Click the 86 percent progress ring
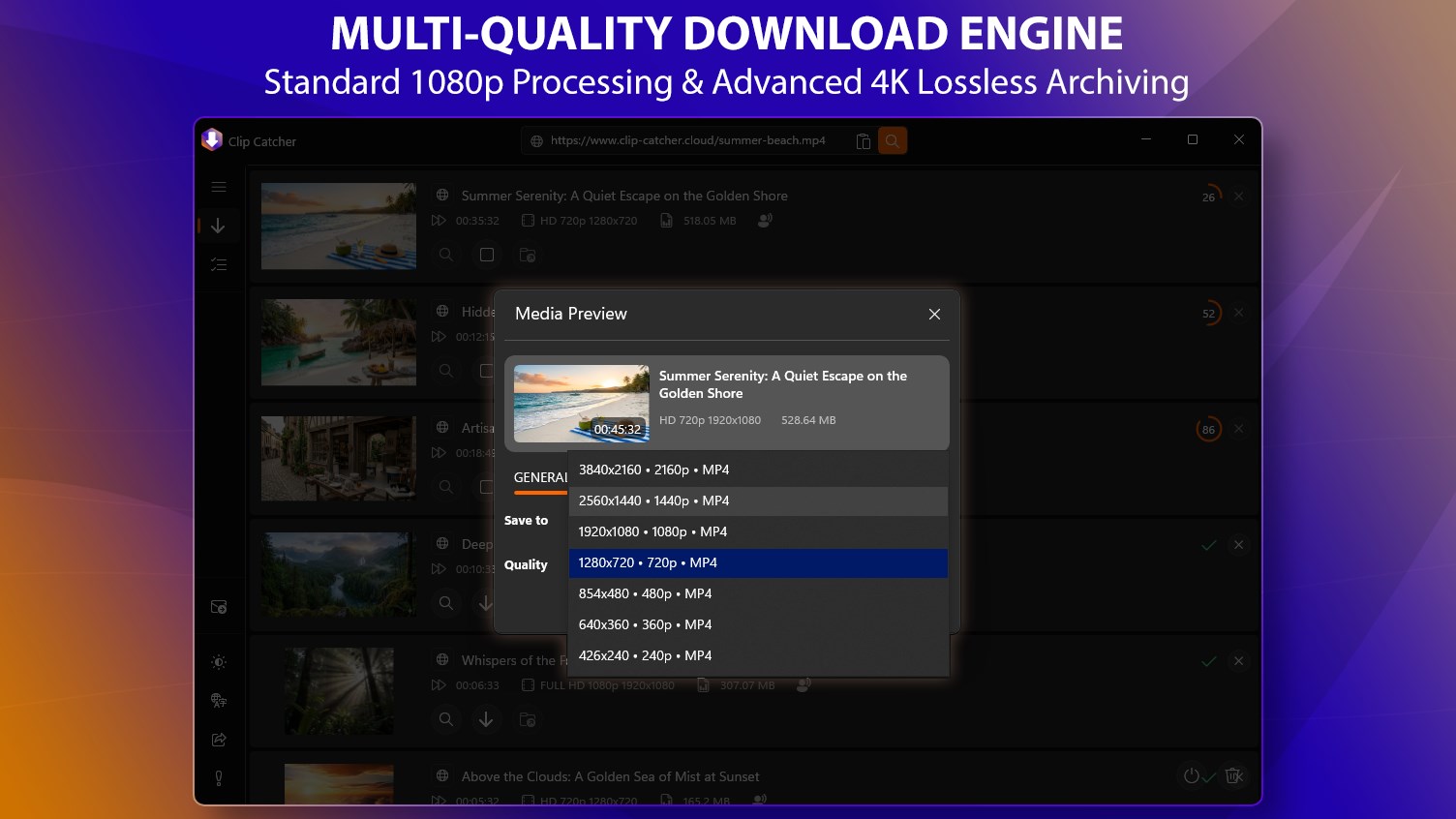This screenshot has height=819, width=1456. coord(1209,429)
